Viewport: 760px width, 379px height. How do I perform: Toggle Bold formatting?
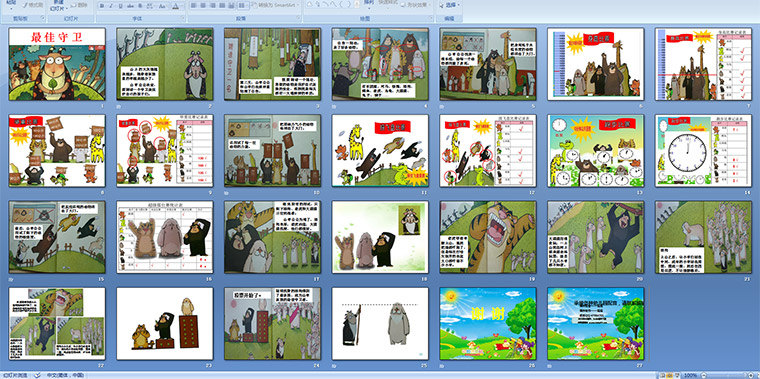(x=102, y=6)
